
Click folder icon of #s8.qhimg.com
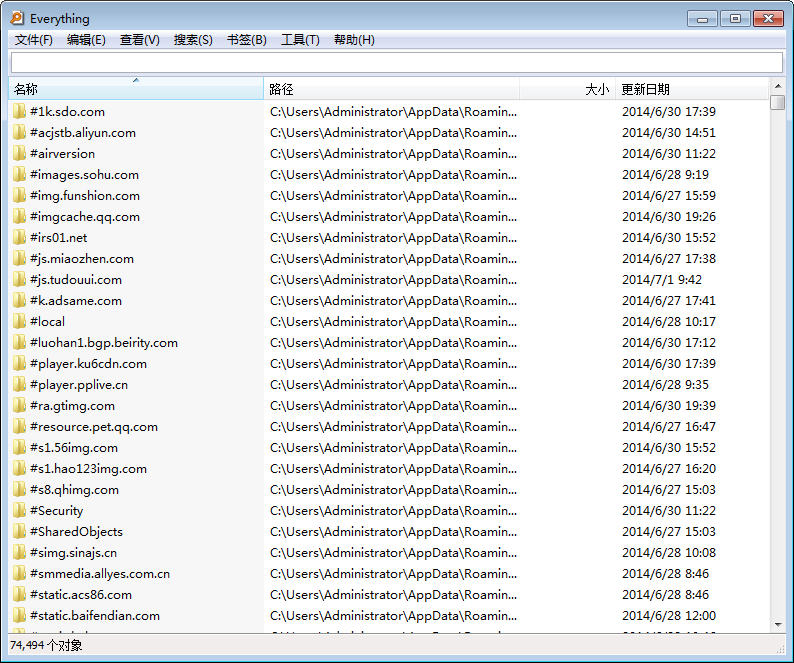pyautogui.click(x=19, y=490)
